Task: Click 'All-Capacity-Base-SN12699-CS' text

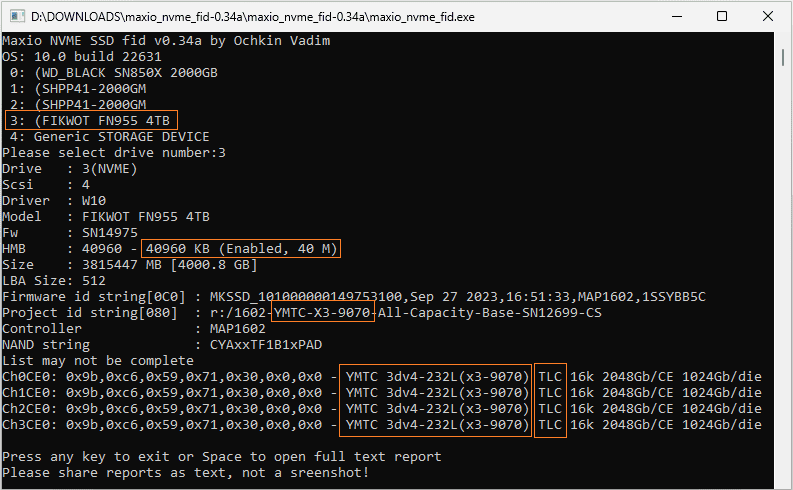Action: pyautogui.click(x=490, y=313)
